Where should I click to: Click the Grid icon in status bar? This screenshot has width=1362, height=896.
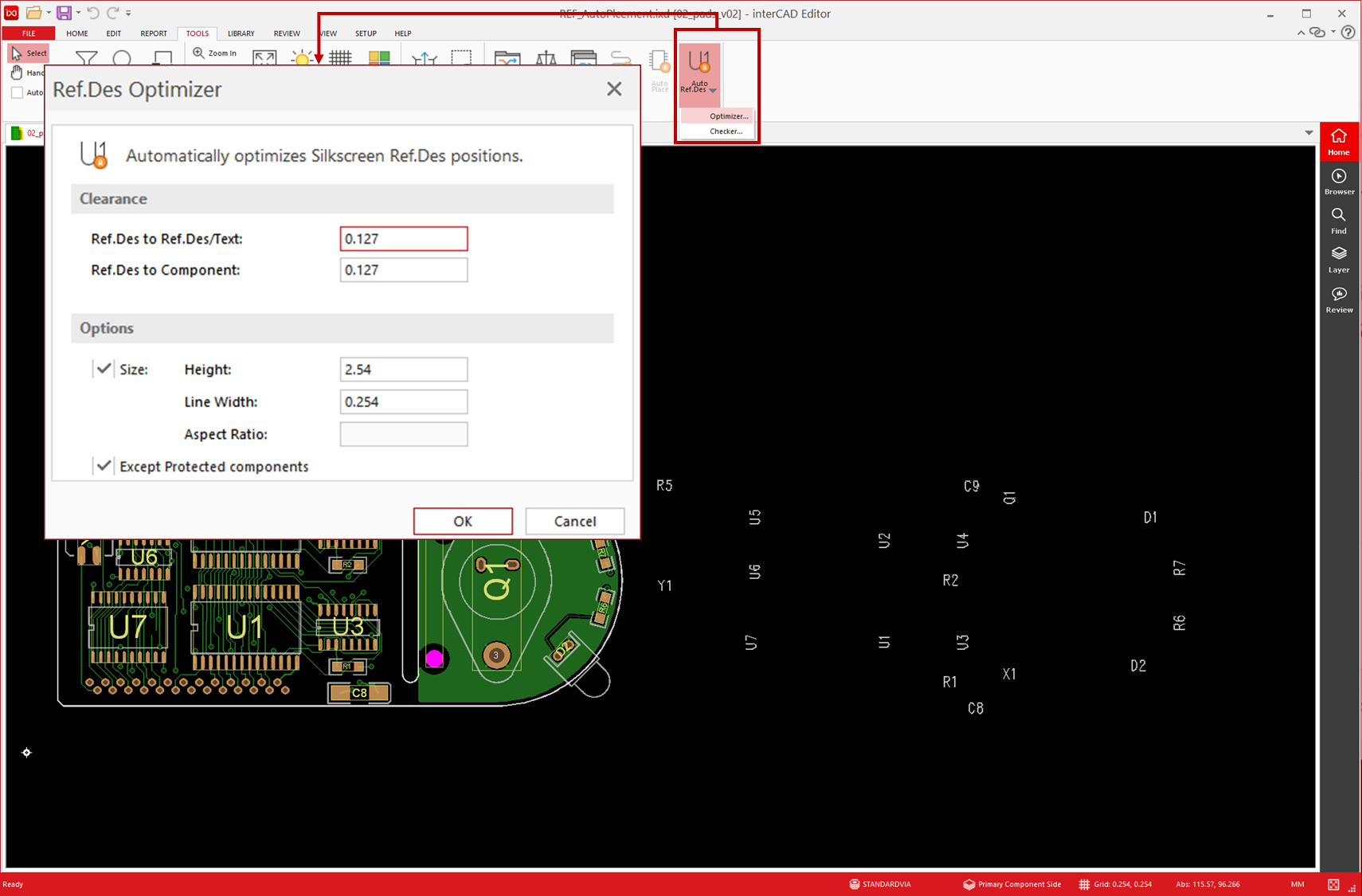1084,884
